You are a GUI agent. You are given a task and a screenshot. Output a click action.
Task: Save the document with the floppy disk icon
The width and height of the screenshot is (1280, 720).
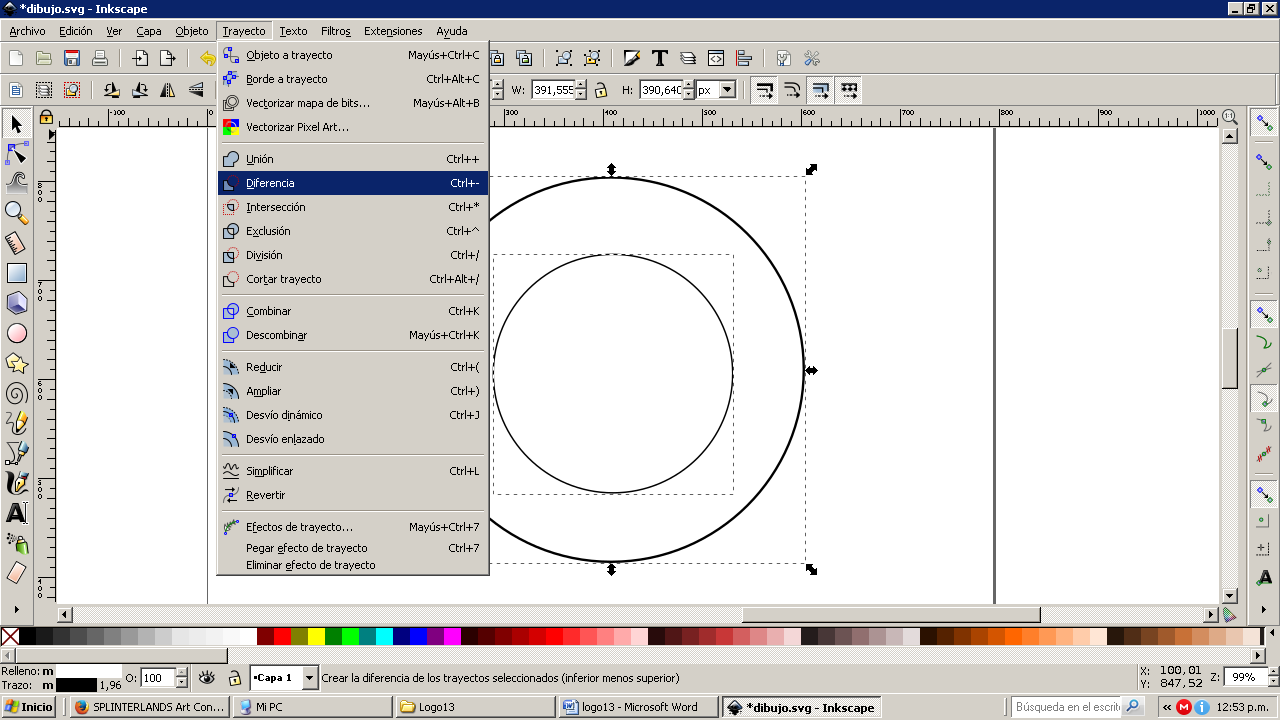click(x=72, y=58)
